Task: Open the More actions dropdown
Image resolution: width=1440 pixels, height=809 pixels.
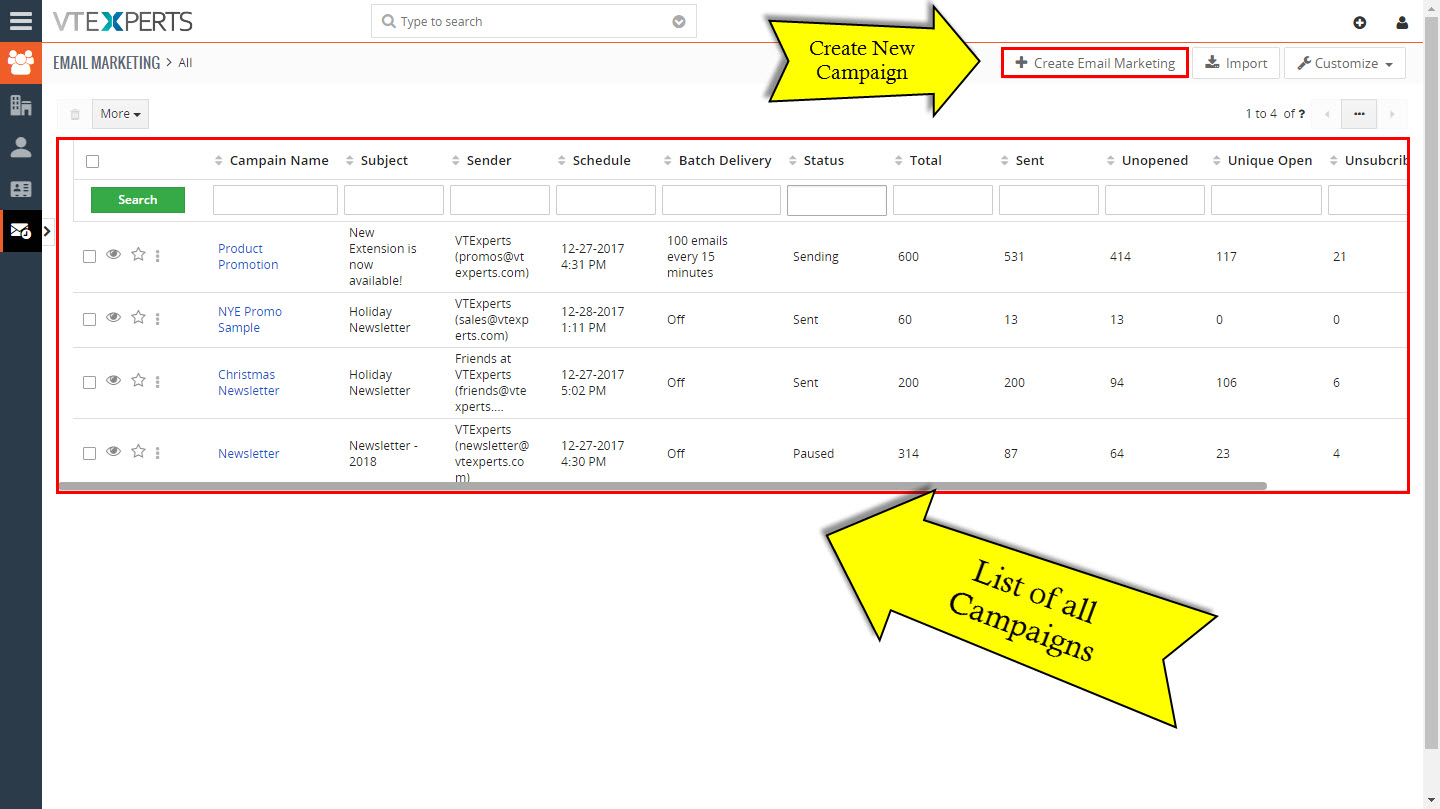Action: click(120, 114)
